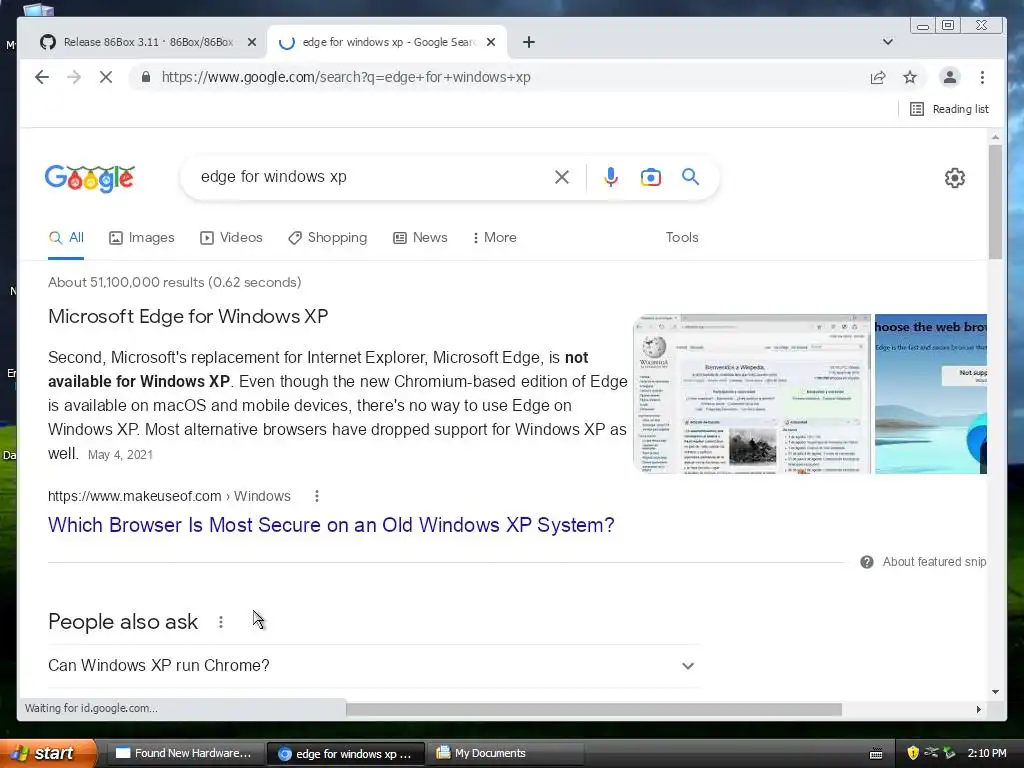This screenshot has width=1024, height=768.
Task: Open the Chrome three-dot menu
Action: 982,77
